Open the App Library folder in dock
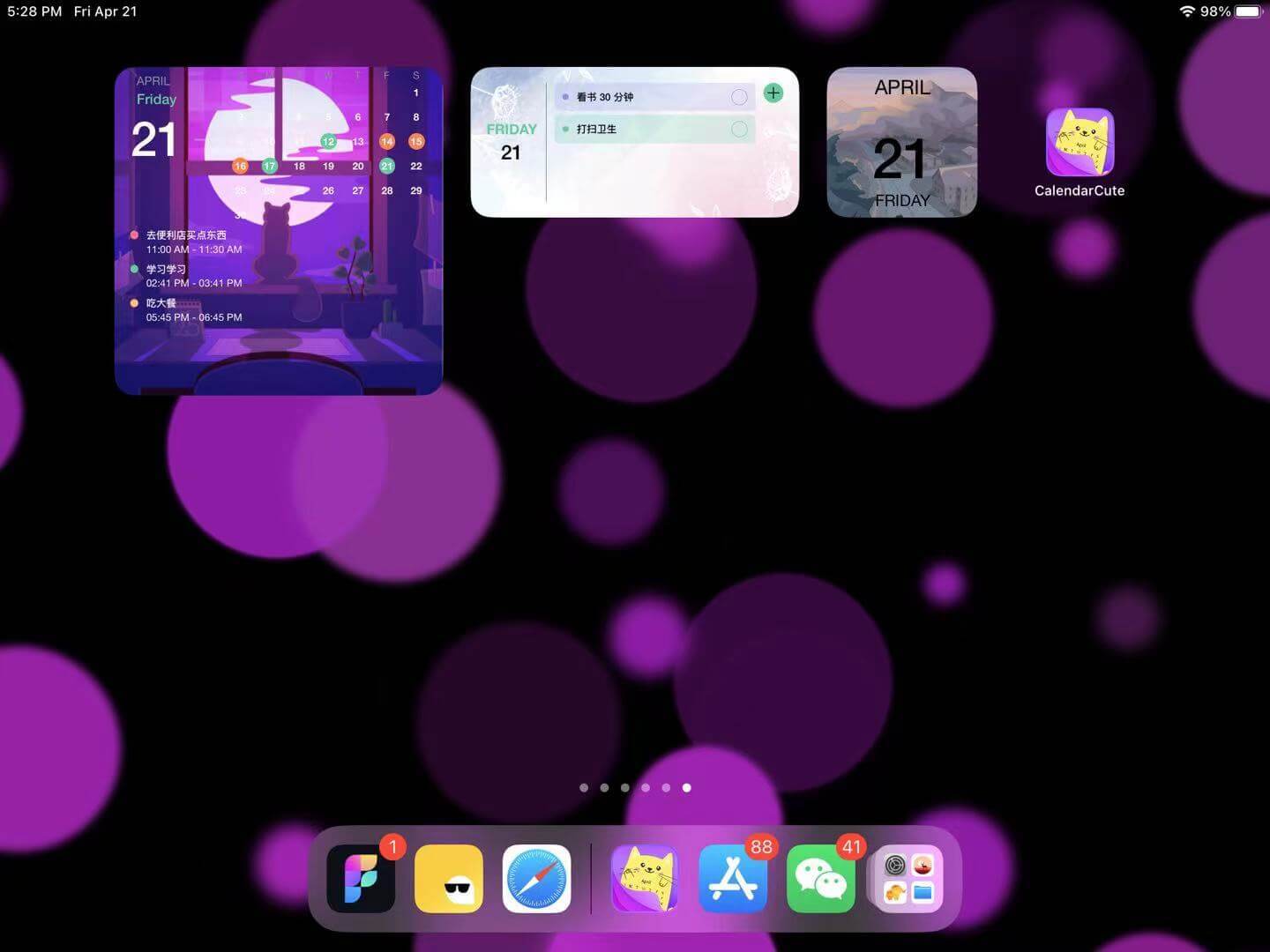The height and width of the screenshot is (952, 1270). pyautogui.click(x=908, y=879)
